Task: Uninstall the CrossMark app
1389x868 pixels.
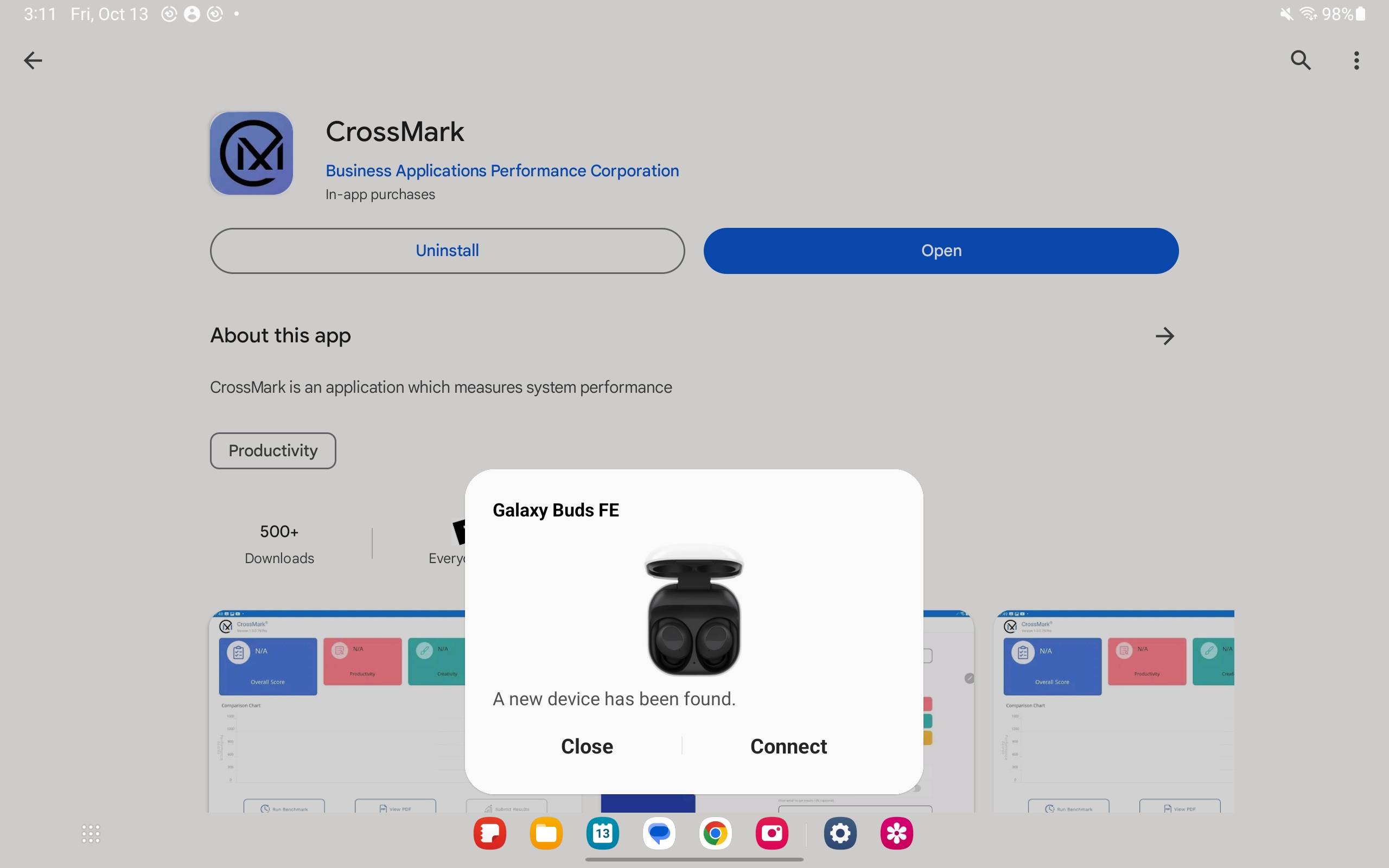Action: [x=447, y=251]
